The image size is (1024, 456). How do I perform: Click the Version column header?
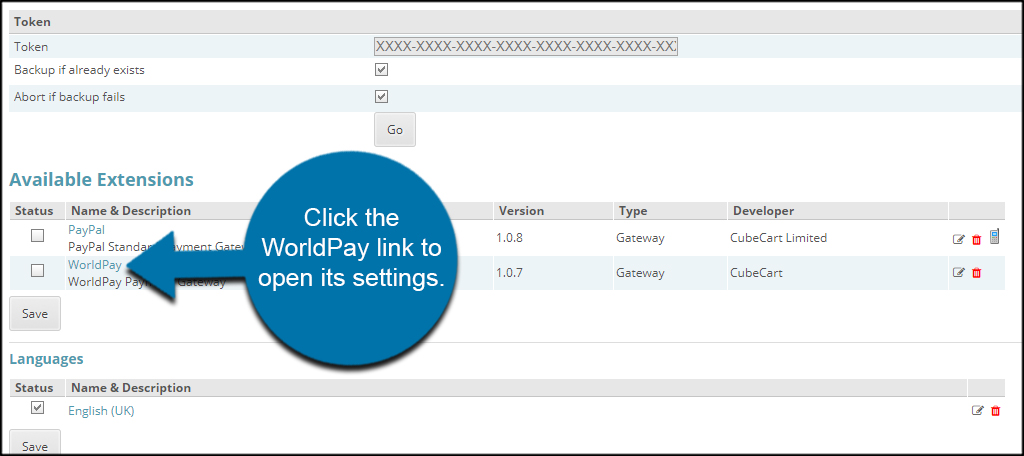pos(521,211)
